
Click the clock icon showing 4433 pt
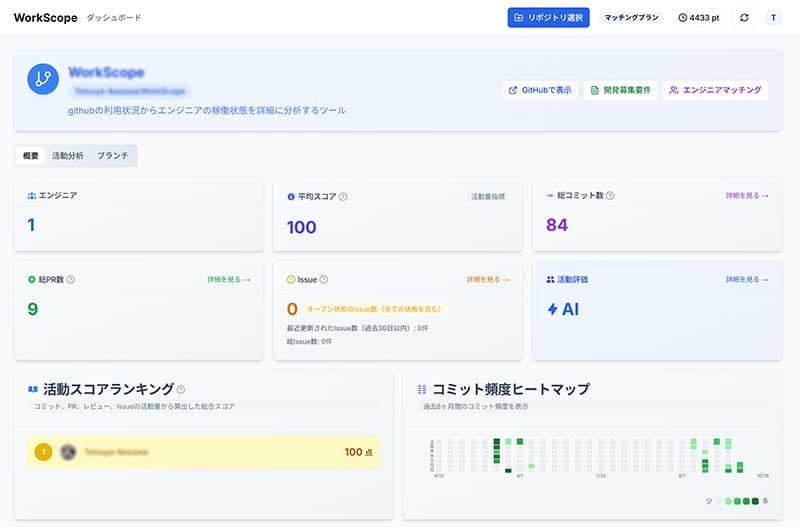click(684, 18)
